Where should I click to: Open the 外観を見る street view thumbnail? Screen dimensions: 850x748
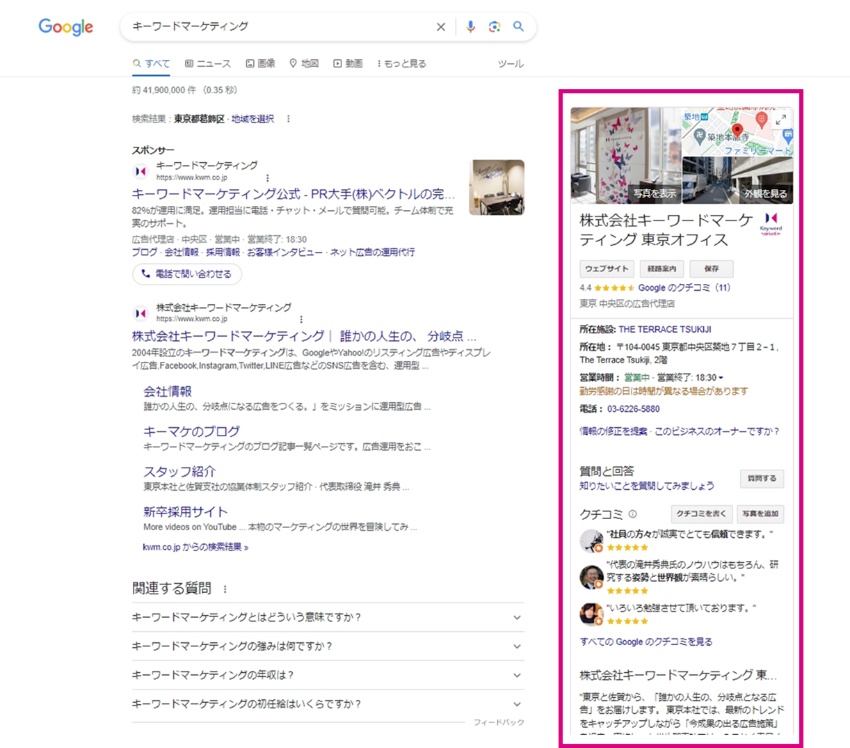click(738, 180)
